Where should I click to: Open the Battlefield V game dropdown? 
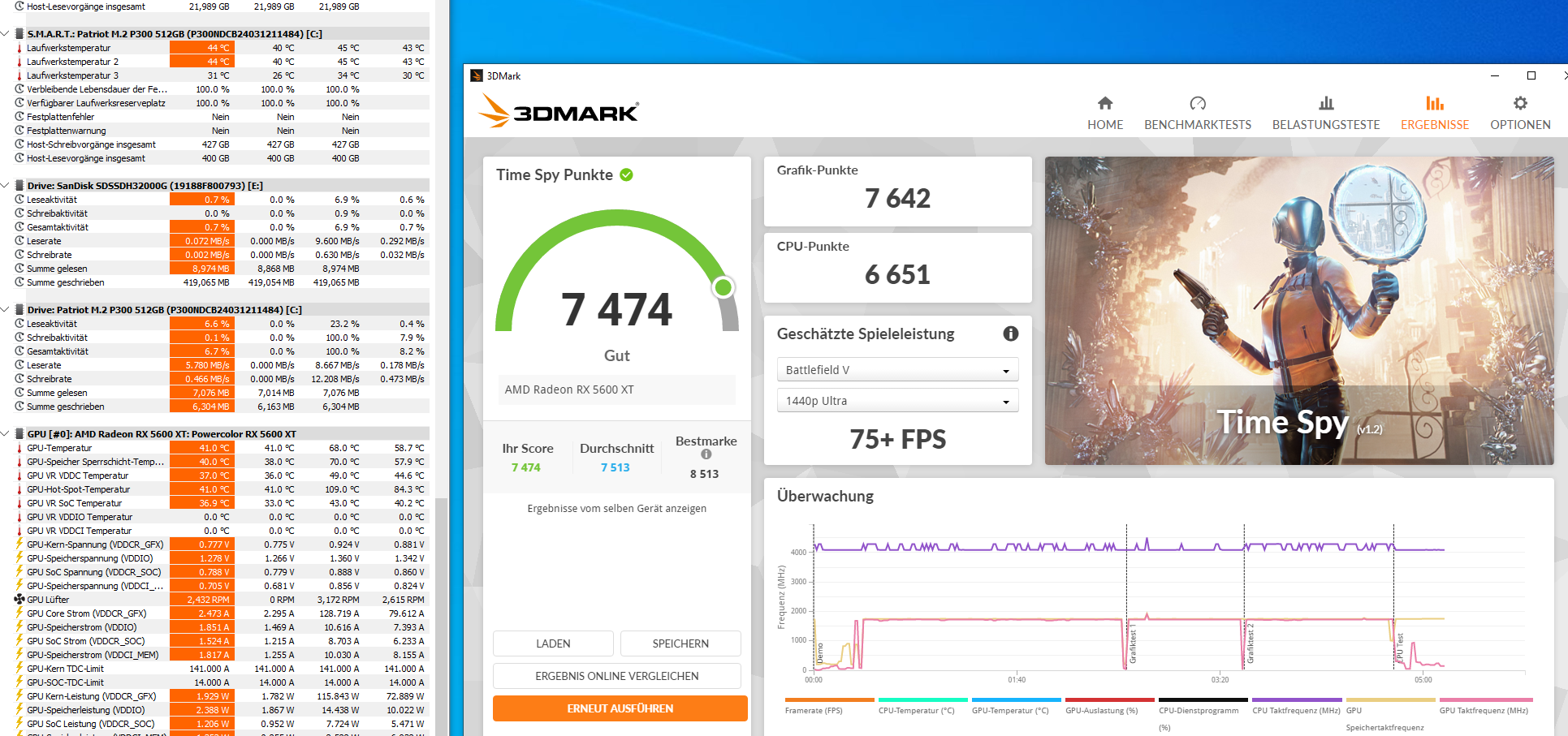coord(897,369)
